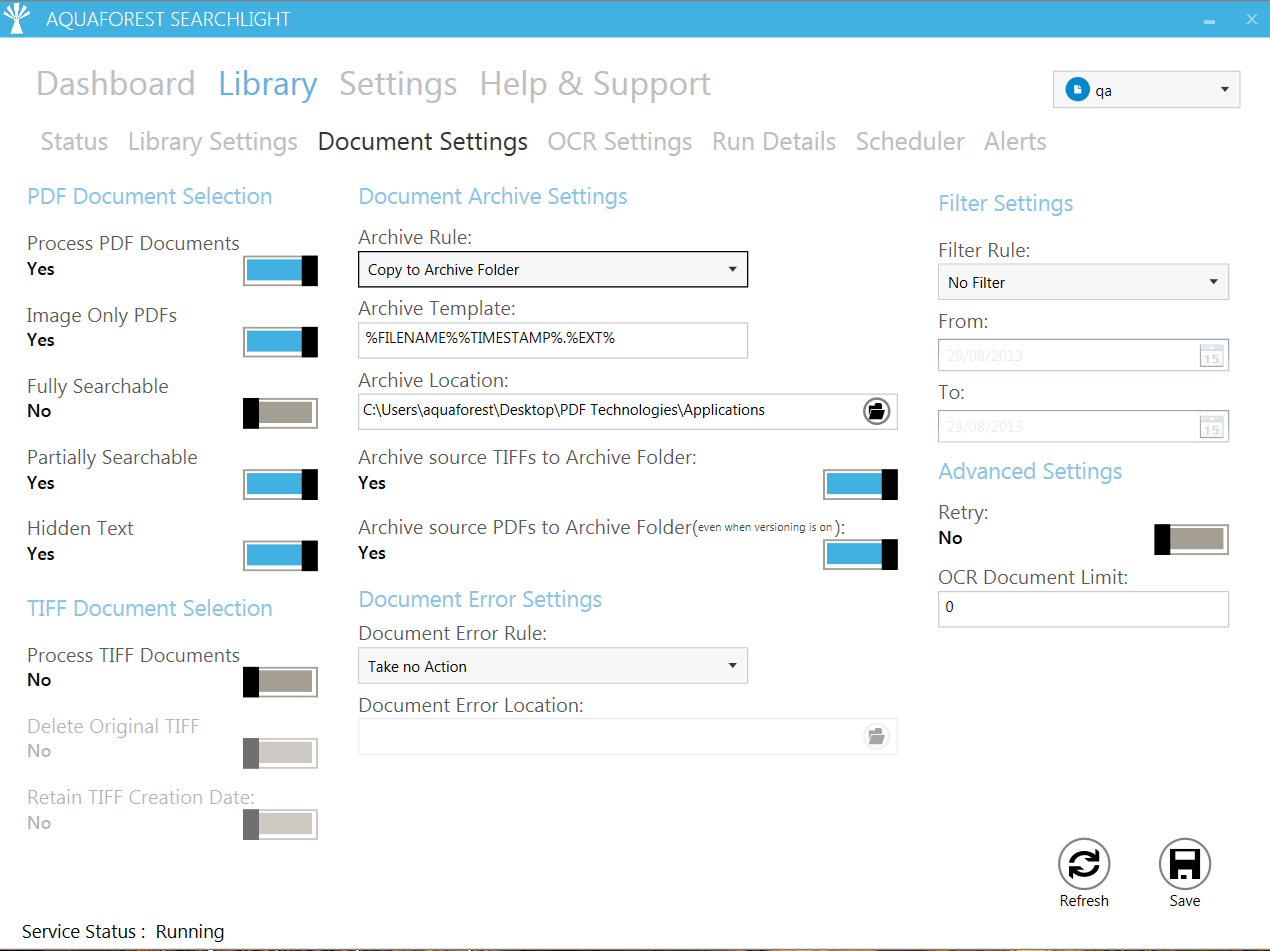This screenshot has width=1270, height=951.
Task: Open Help & Support section
Action: (595, 84)
